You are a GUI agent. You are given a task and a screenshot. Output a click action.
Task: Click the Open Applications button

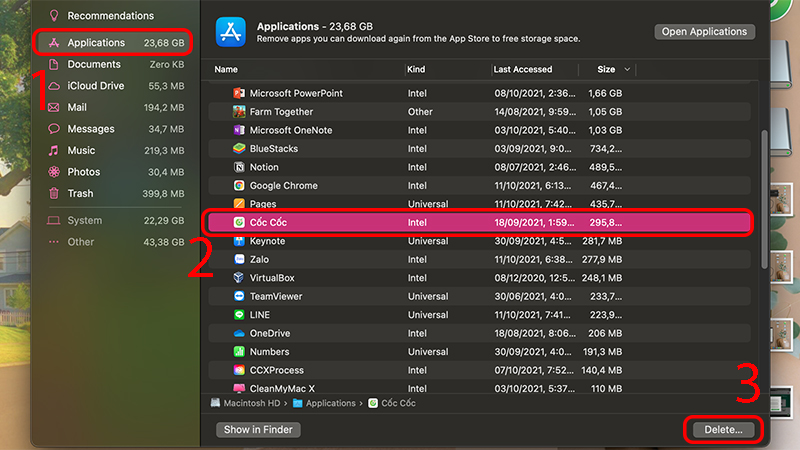tap(705, 32)
